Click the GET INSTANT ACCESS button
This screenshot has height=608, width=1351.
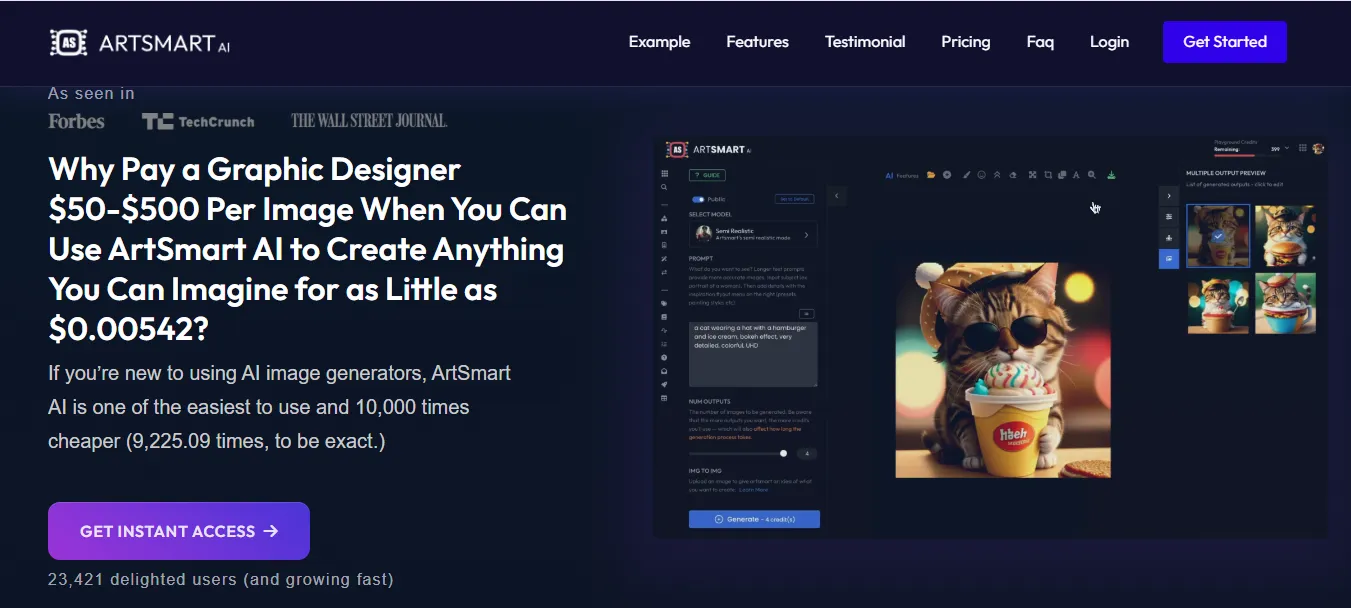tap(179, 531)
